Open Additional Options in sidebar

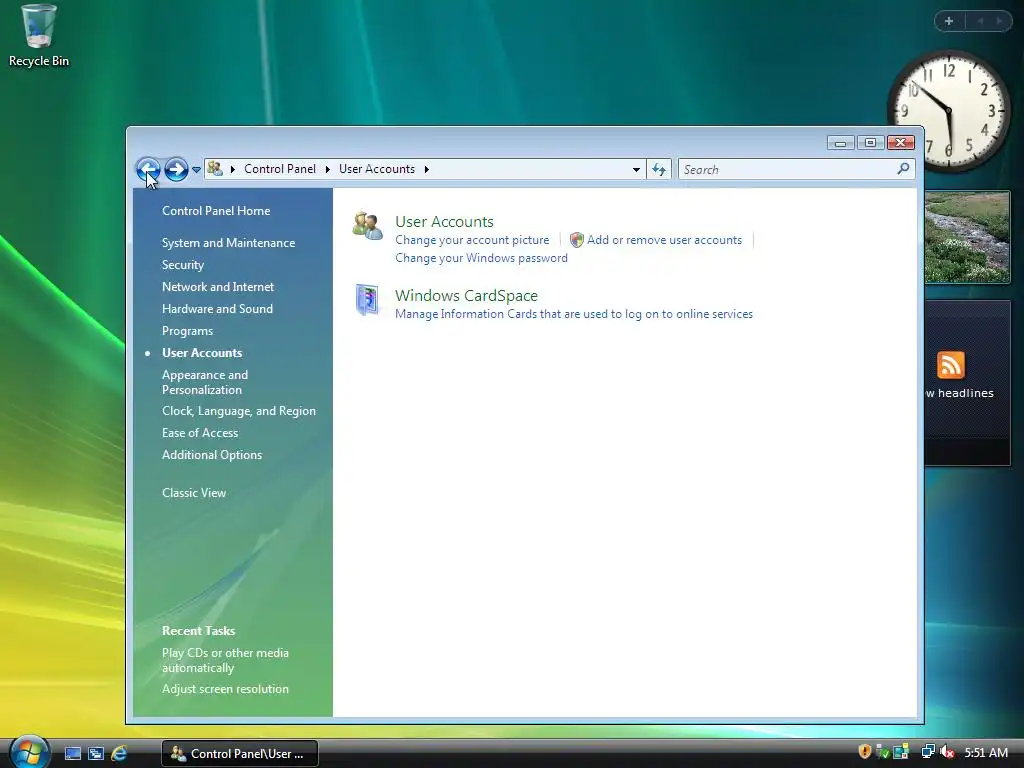click(x=212, y=455)
